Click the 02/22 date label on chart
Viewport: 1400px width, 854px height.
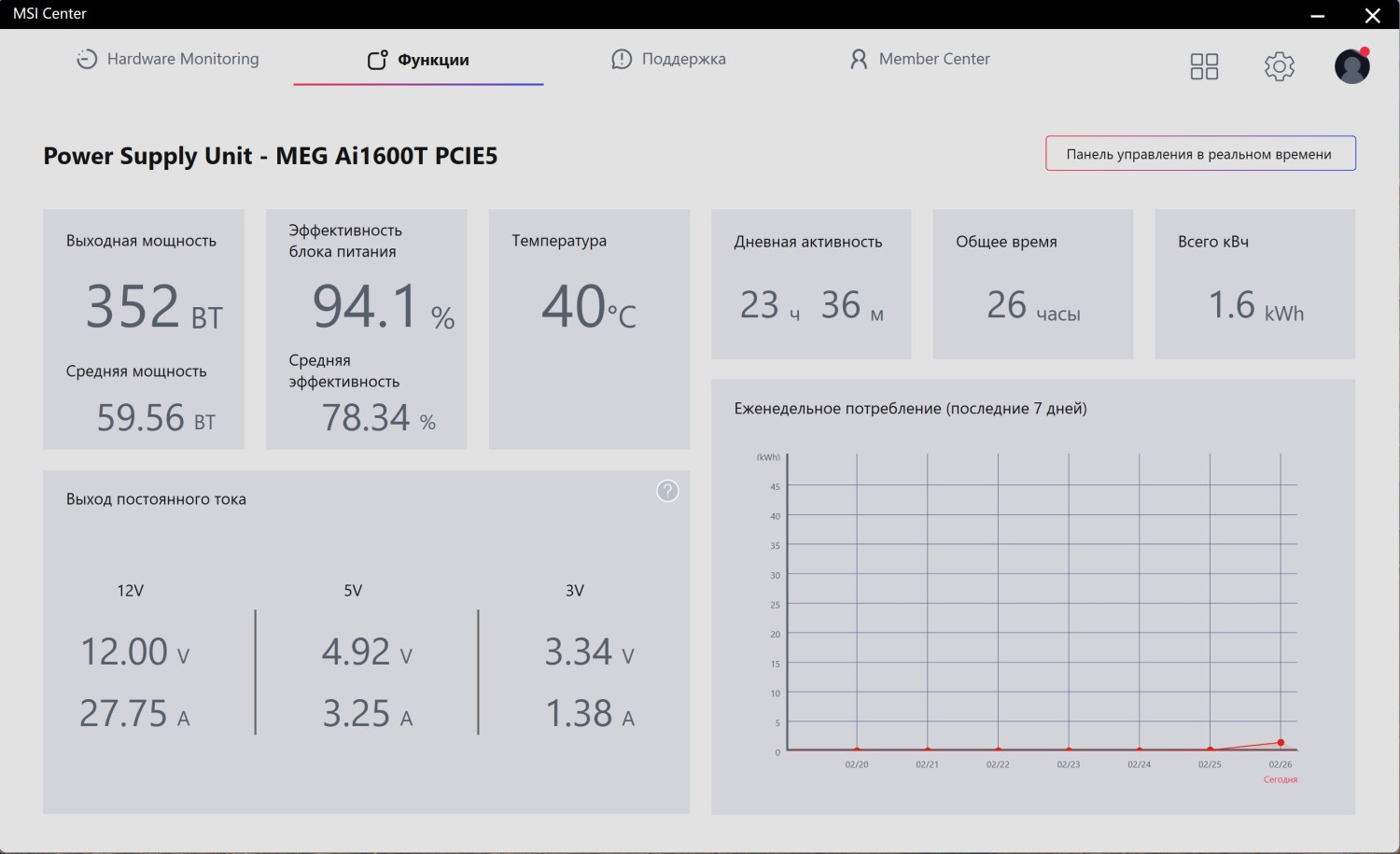998,764
